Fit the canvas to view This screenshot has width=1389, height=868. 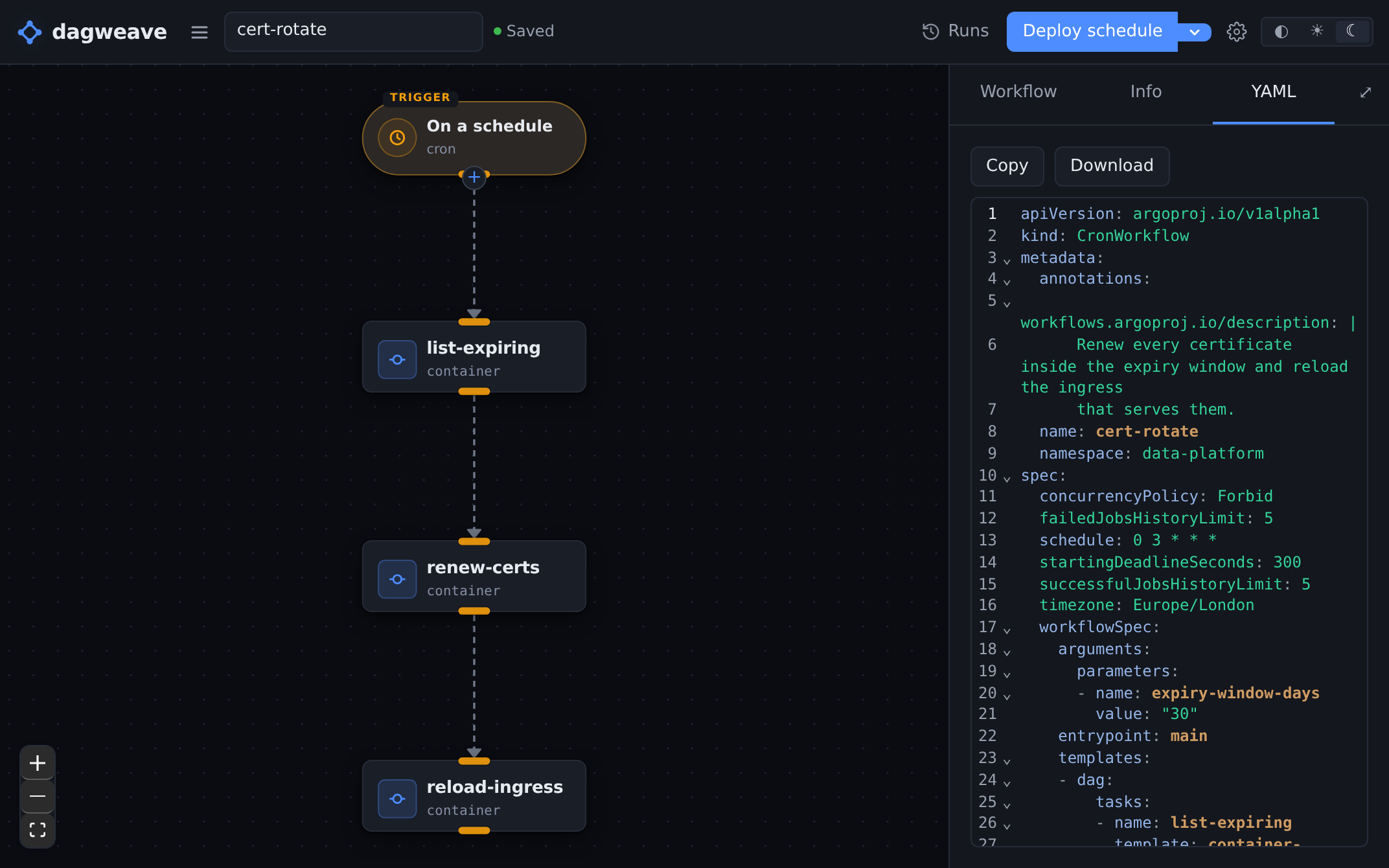point(38,830)
